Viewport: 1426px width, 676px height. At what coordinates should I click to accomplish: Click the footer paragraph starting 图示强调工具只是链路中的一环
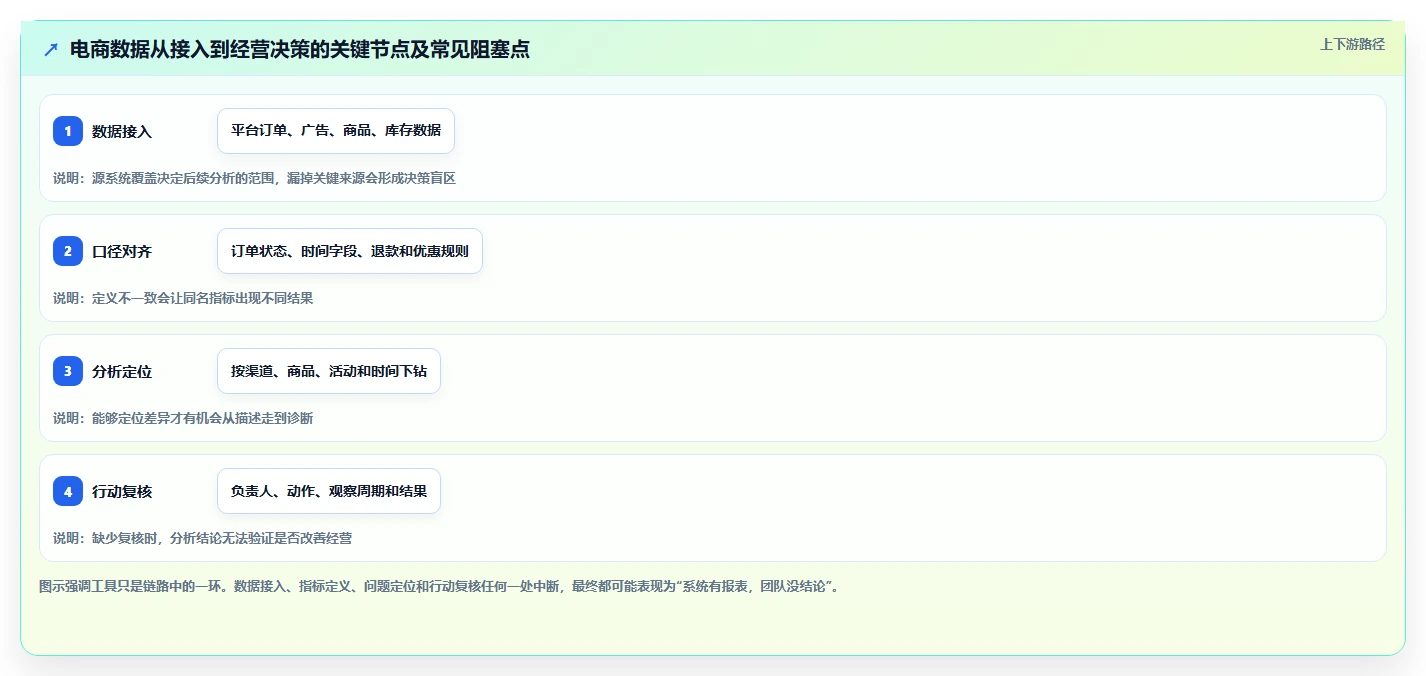coord(441,586)
